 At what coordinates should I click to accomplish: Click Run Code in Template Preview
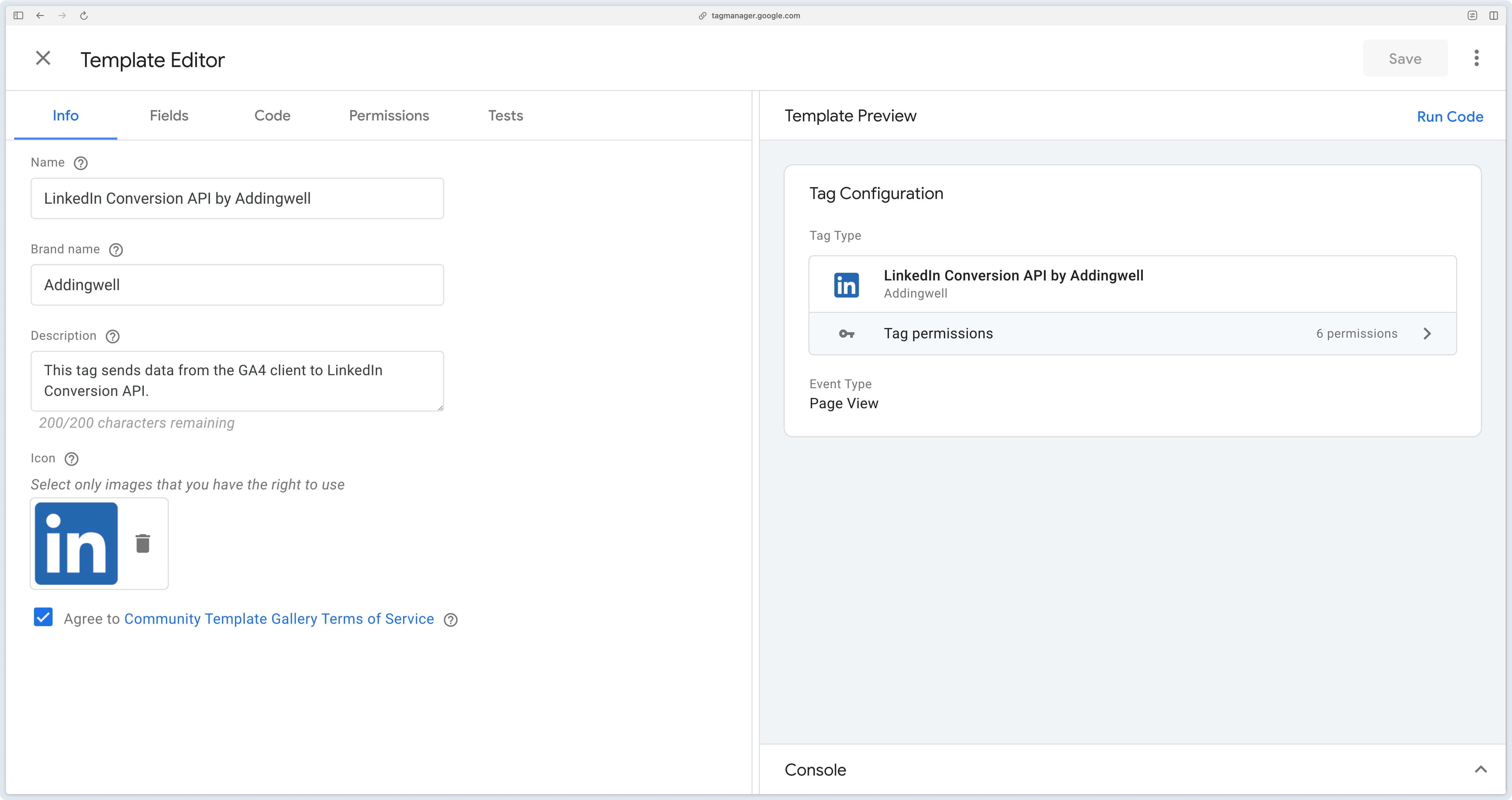(1450, 117)
